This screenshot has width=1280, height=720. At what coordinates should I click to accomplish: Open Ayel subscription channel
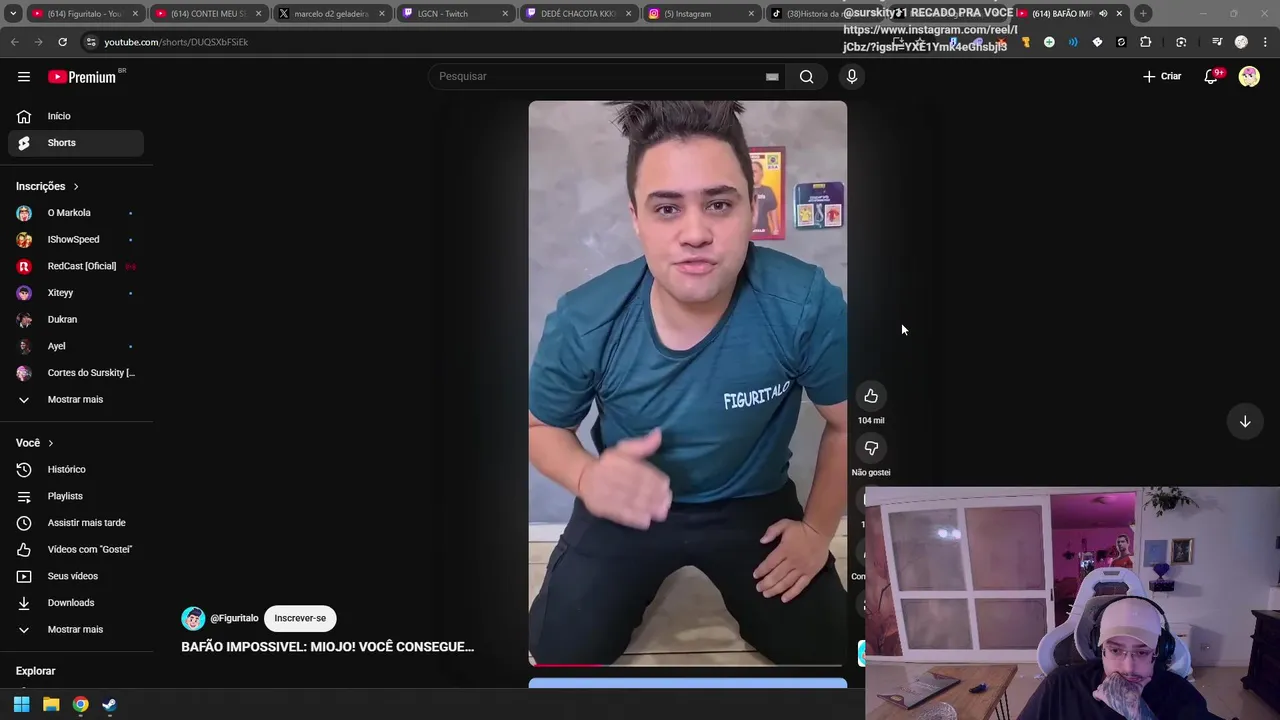coord(76,346)
